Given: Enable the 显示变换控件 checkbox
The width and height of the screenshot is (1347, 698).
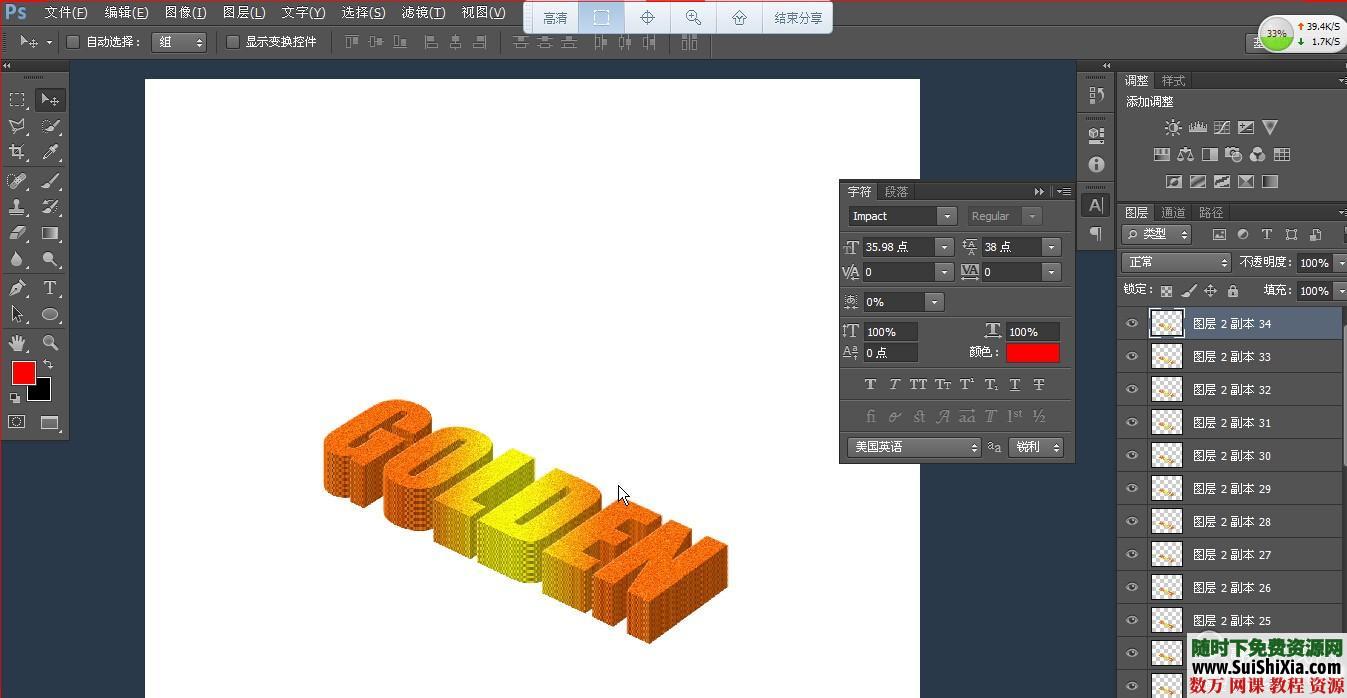Looking at the screenshot, I should tap(233, 42).
